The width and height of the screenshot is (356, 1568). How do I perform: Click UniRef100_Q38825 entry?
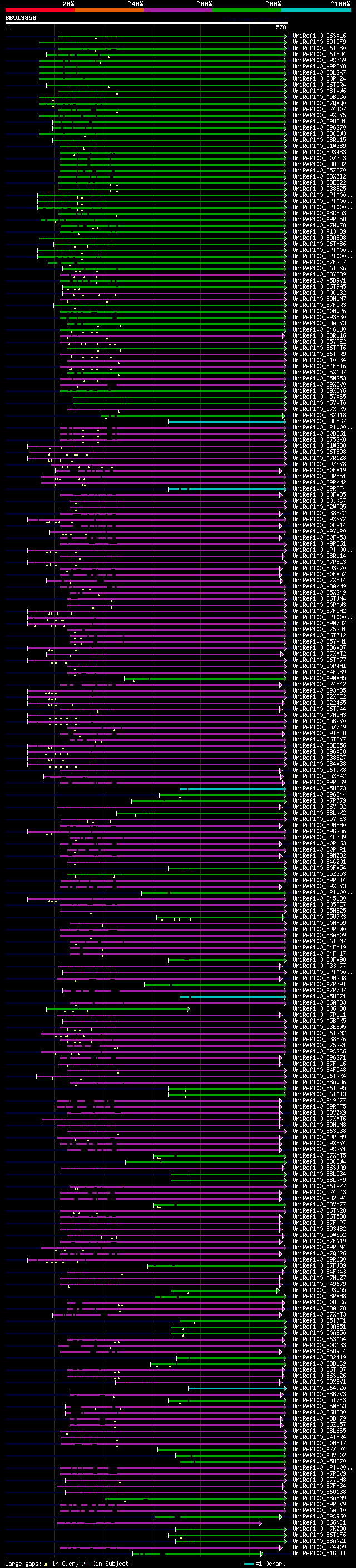pos(319,189)
